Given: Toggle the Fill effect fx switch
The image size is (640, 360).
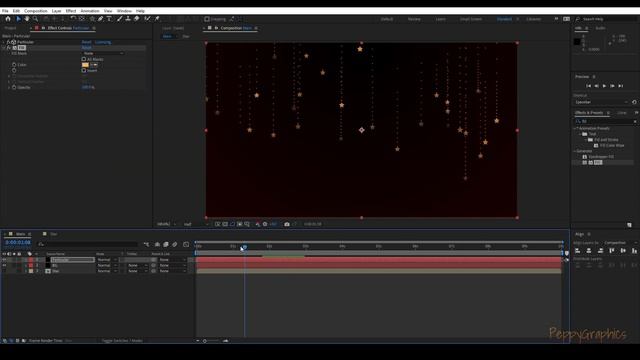Looking at the screenshot, I should tap(9, 48).
